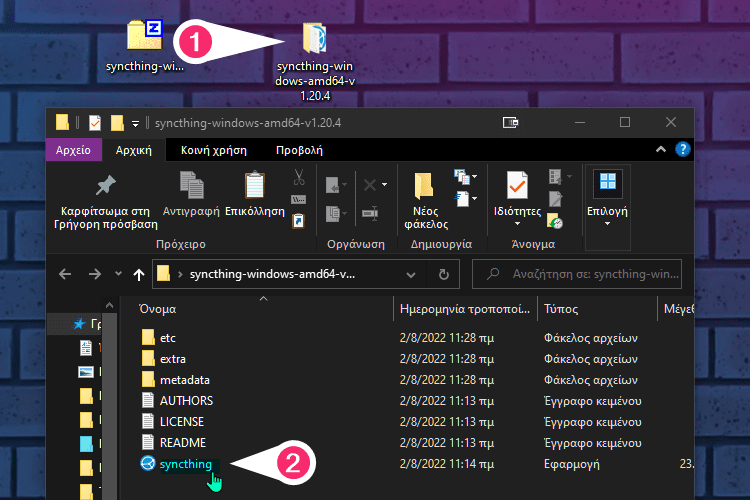The image size is (750, 500).
Task: Click the Αναζήτηση σε: syncthing-win... search box
Action: click(x=577, y=274)
